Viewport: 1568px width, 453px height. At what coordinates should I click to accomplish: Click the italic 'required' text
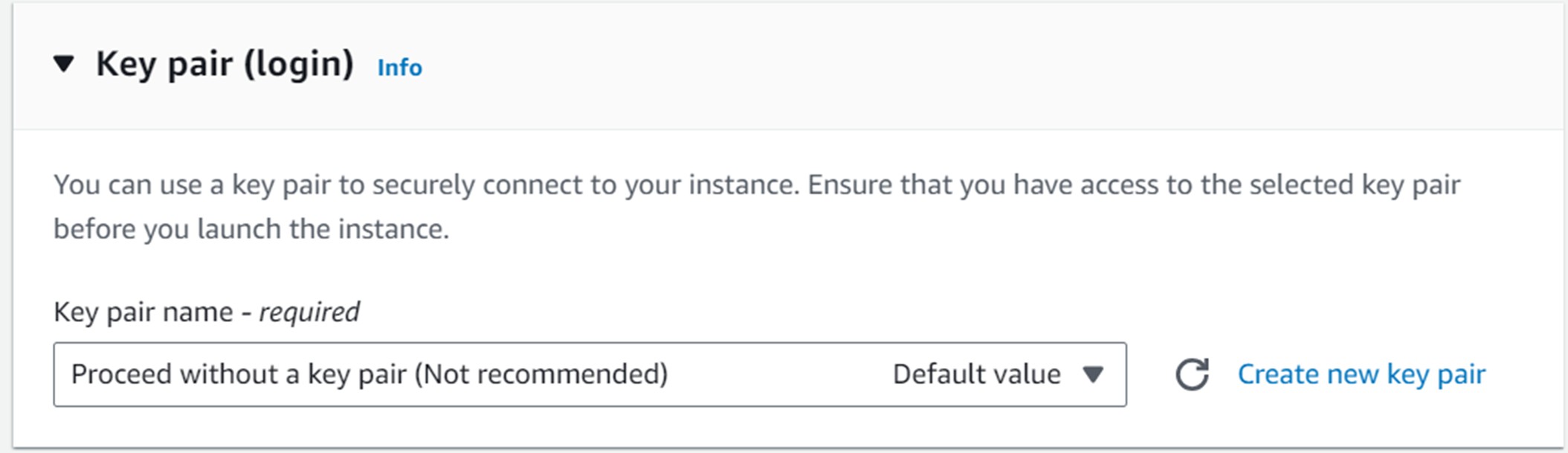(309, 312)
